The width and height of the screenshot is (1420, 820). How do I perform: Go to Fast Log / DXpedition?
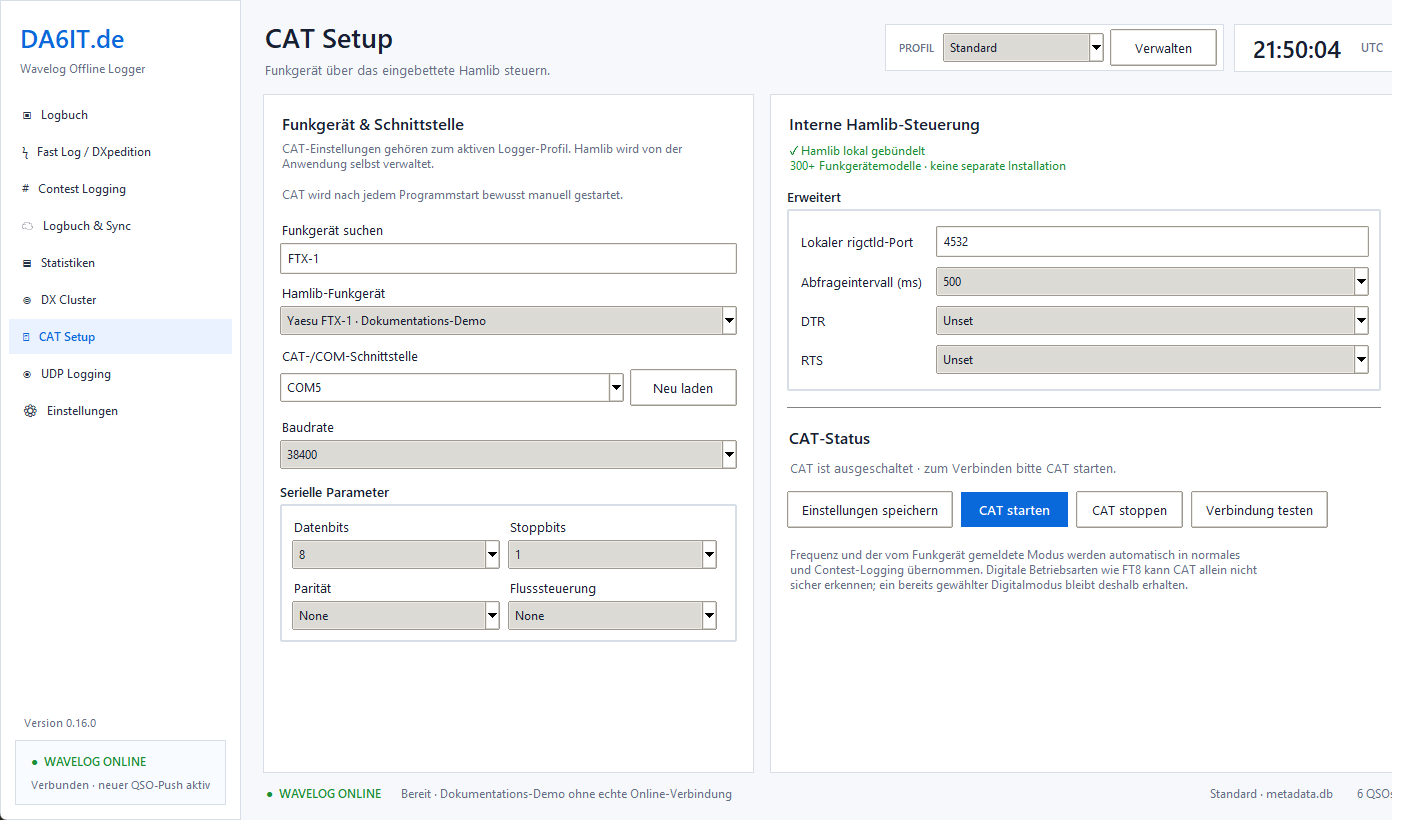120,152
